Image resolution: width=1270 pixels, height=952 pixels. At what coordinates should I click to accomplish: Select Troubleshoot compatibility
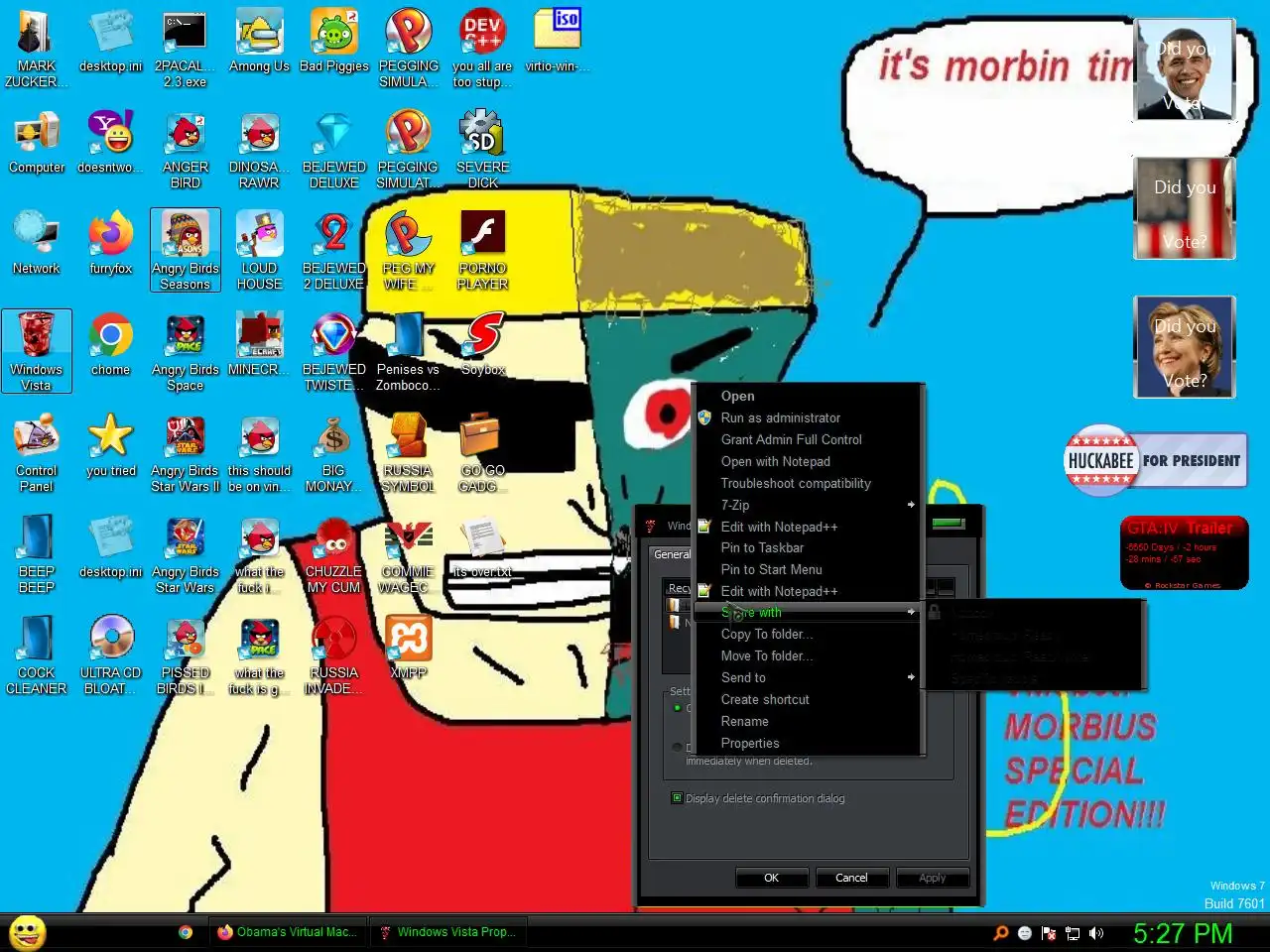[x=807, y=483]
